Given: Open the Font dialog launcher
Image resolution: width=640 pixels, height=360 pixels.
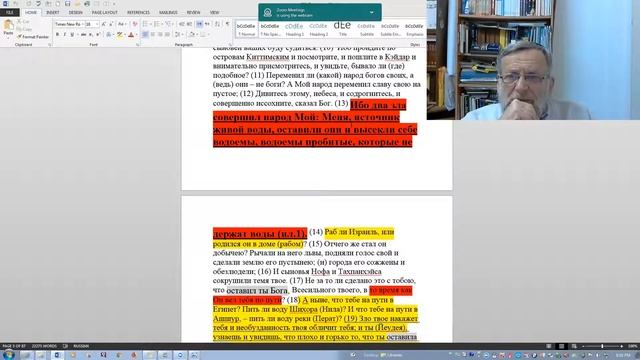Looking at the screenshot, I should pos(137,44).
